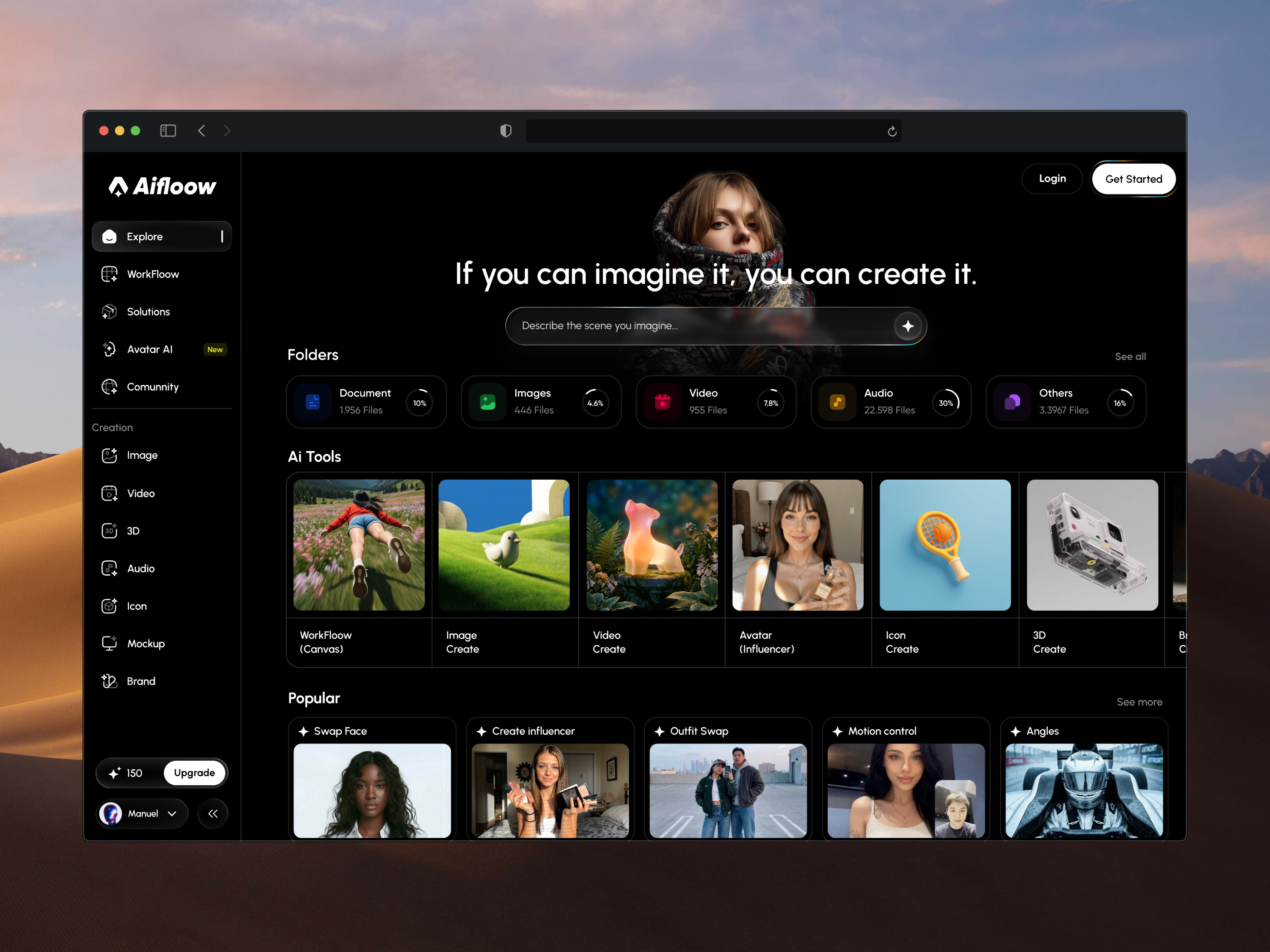The image size is (1270, 952).
Task: Click the browser address bar
Action: (x=713, y=131)
